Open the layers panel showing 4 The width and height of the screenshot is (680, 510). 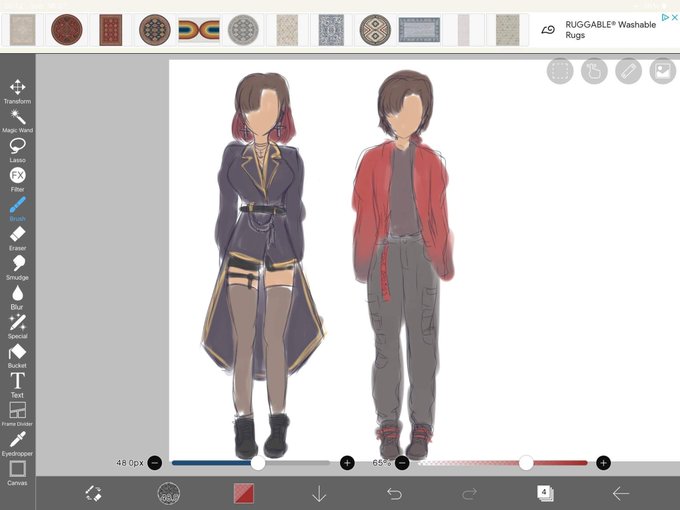(x=545, y=494)
